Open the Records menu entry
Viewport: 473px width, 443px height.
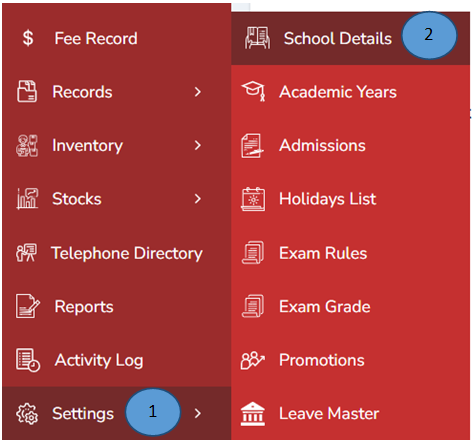coord(117,92)
